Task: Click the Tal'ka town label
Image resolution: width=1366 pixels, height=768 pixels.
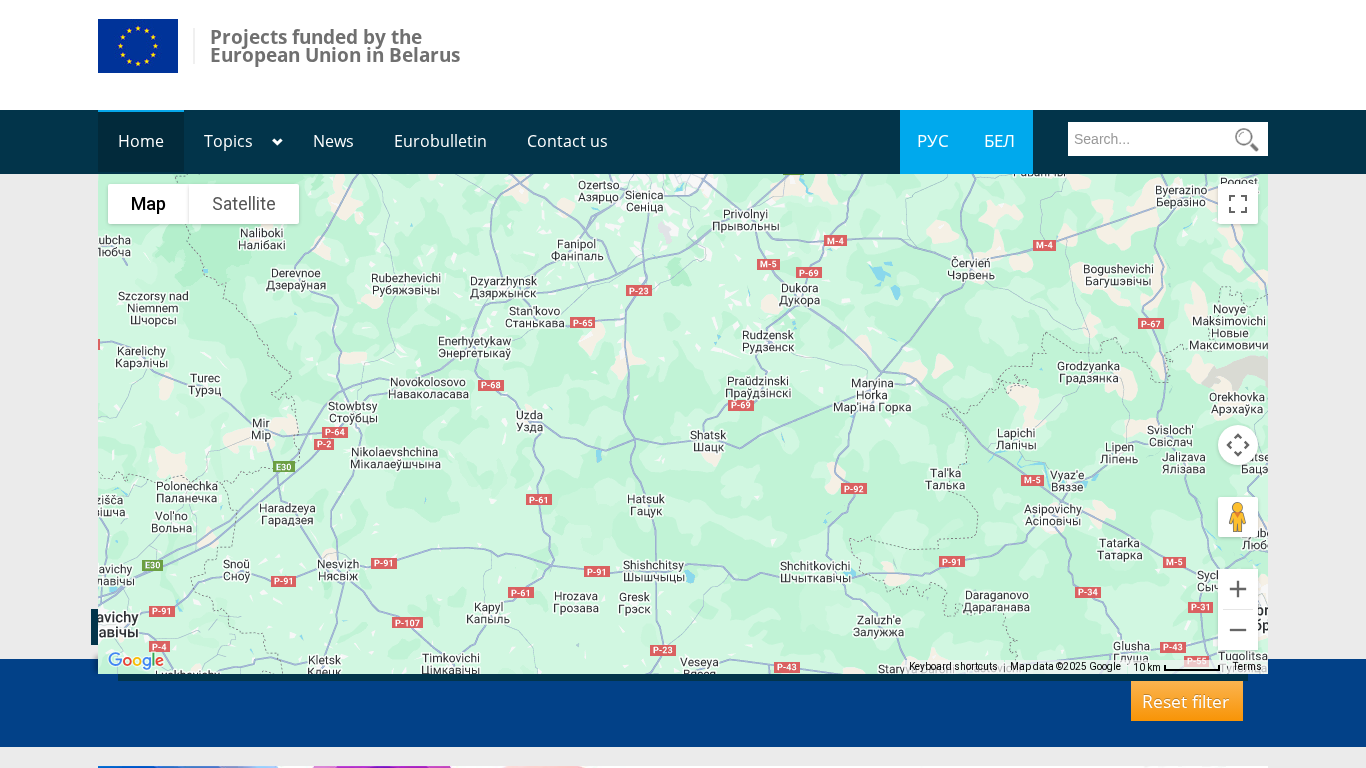Action: [x=945, y=479]
